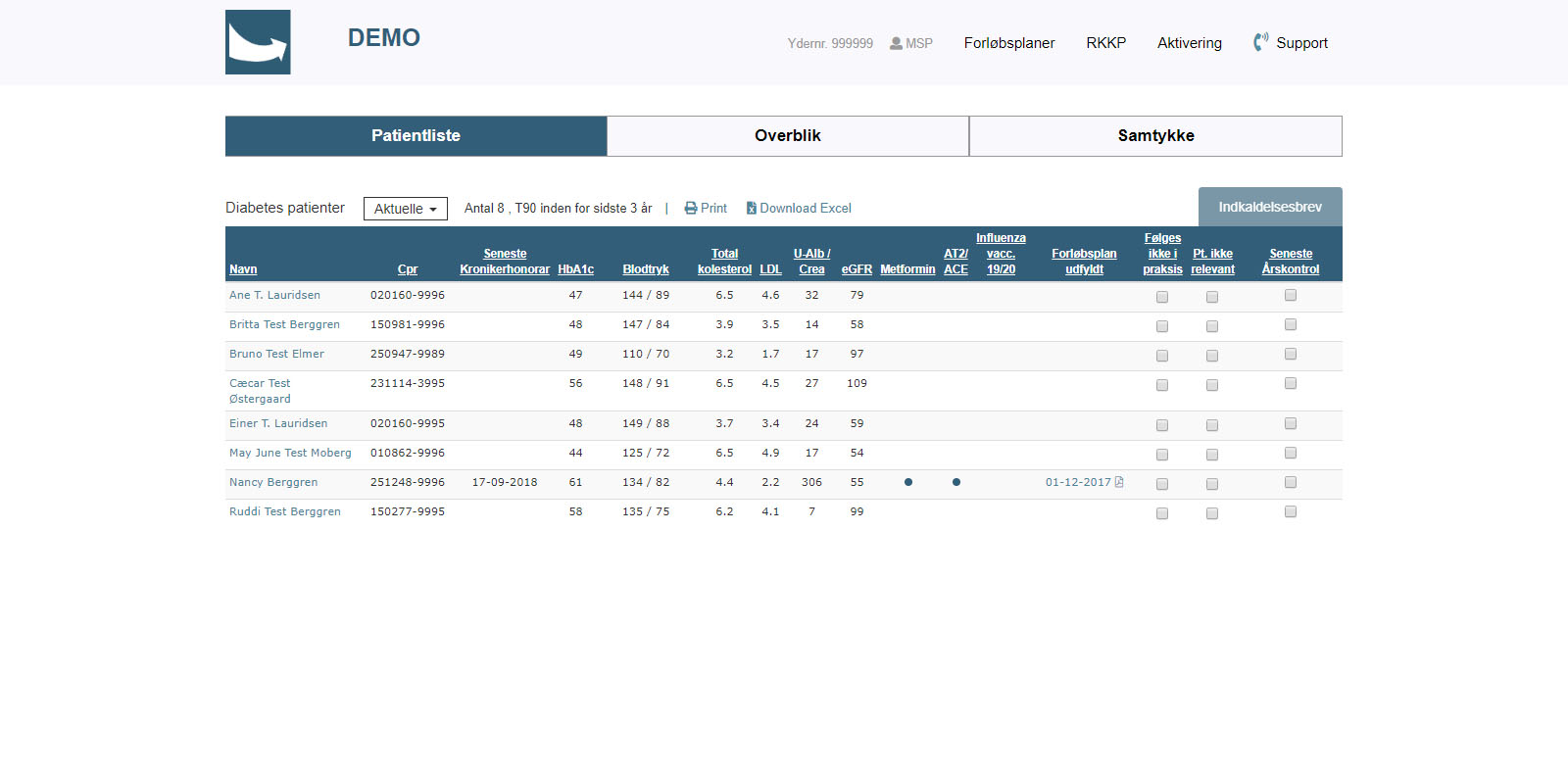Click the Indkaldelsesbrev button
1568x773 pixels.
[1270, 207]
